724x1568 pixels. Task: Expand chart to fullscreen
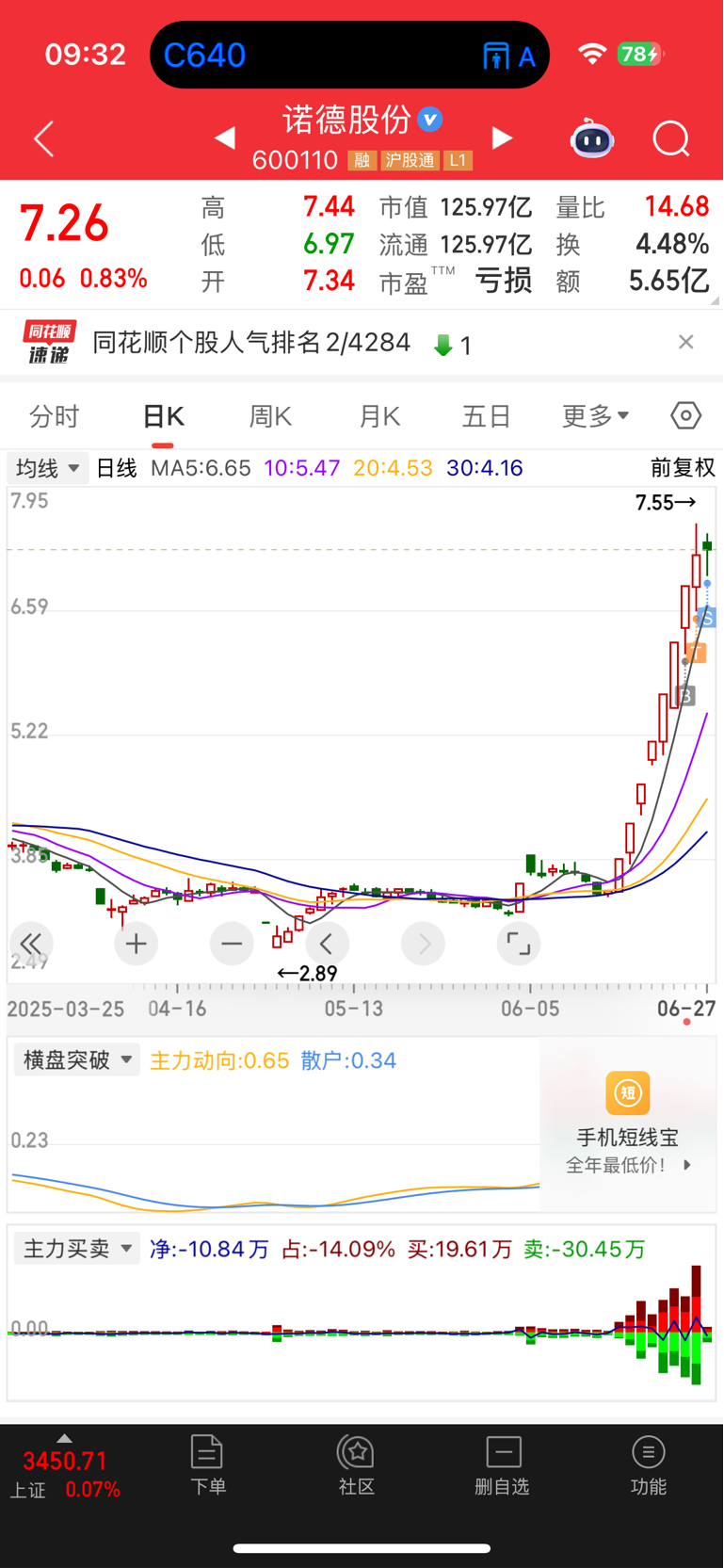point(519,944)
